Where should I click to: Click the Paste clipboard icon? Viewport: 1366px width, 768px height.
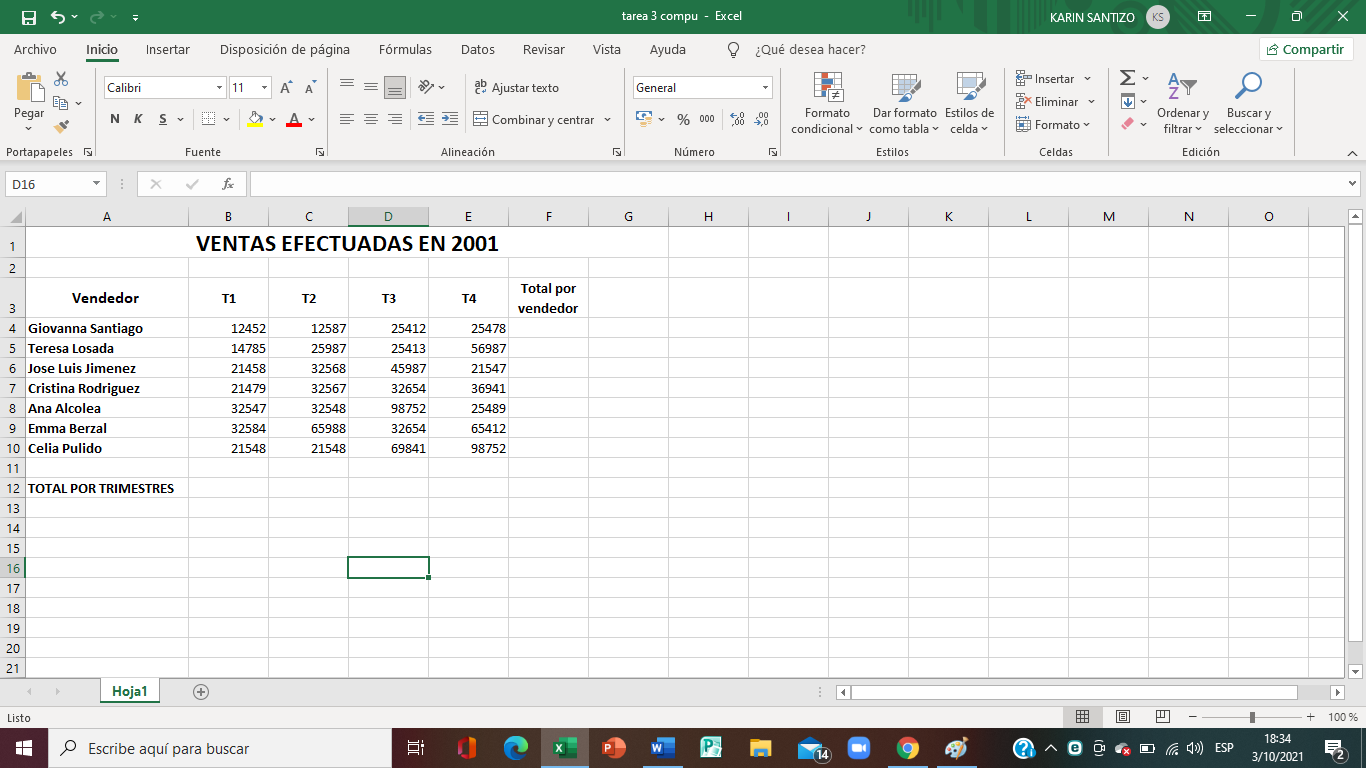pyautogui.click(x=29, y=88)
